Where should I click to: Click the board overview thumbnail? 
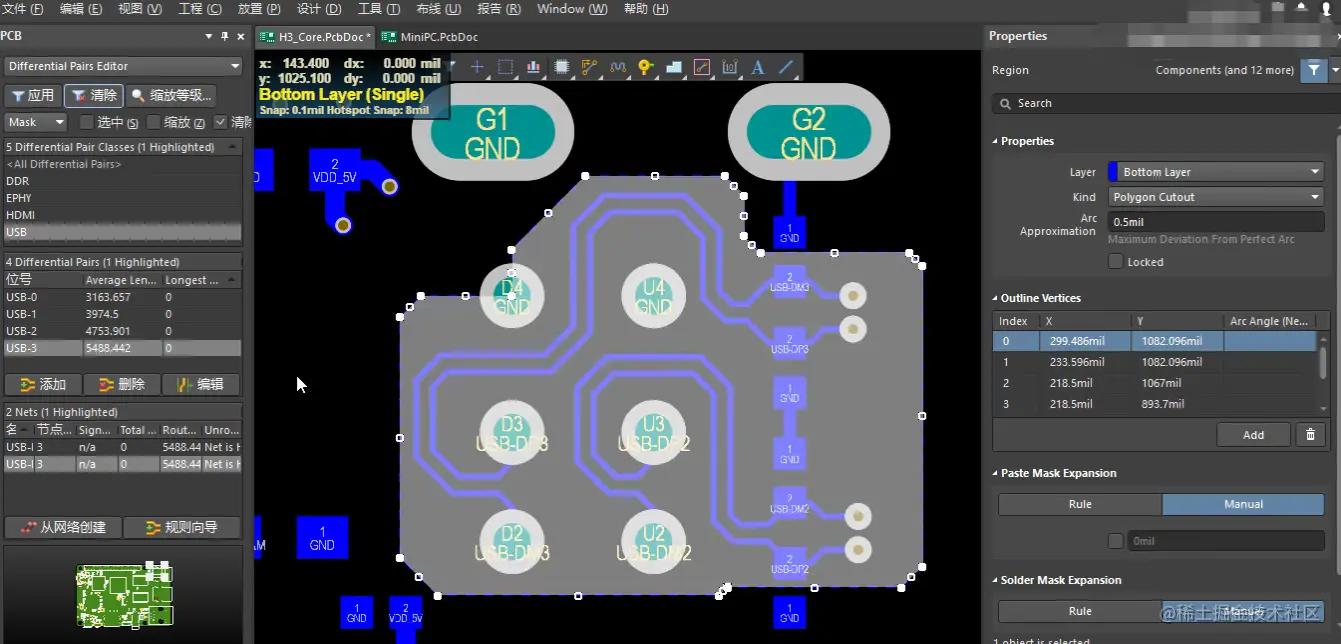[x=125, y=596]
